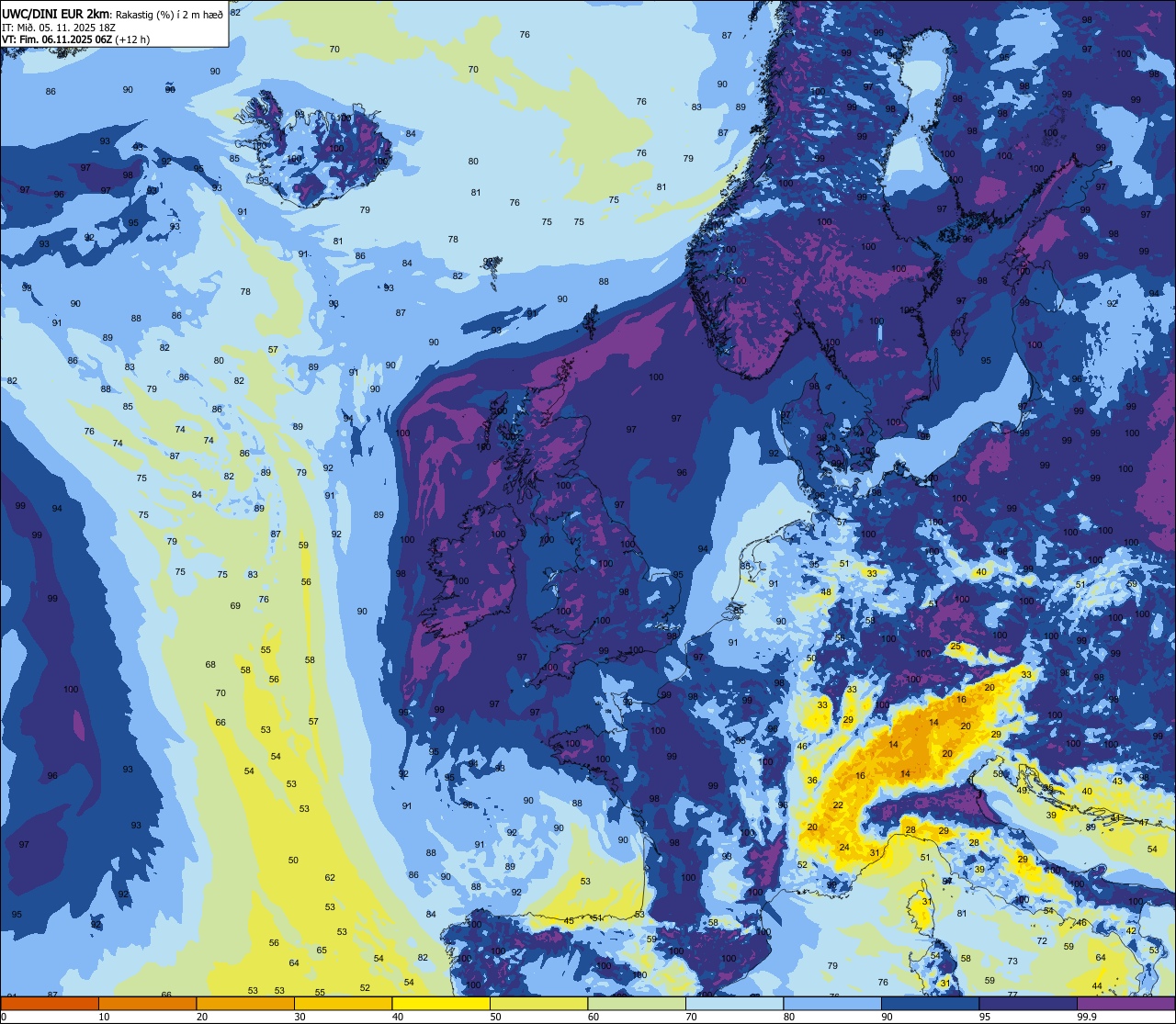The width and height of the screenshot is (1176, 1024).
Task: Select the 70–80 pale blue legend segment
Action: coord(735,1003)
